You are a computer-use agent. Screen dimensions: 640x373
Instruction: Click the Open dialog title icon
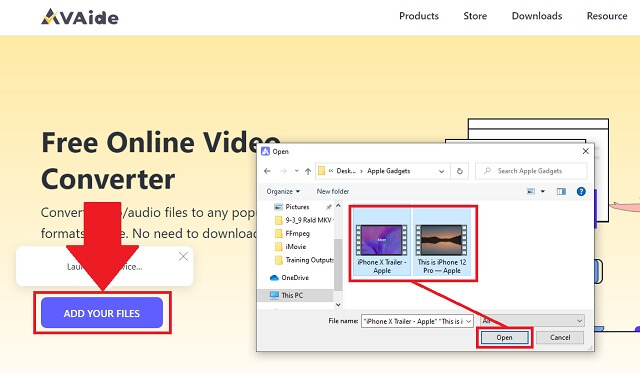point(265,151)
